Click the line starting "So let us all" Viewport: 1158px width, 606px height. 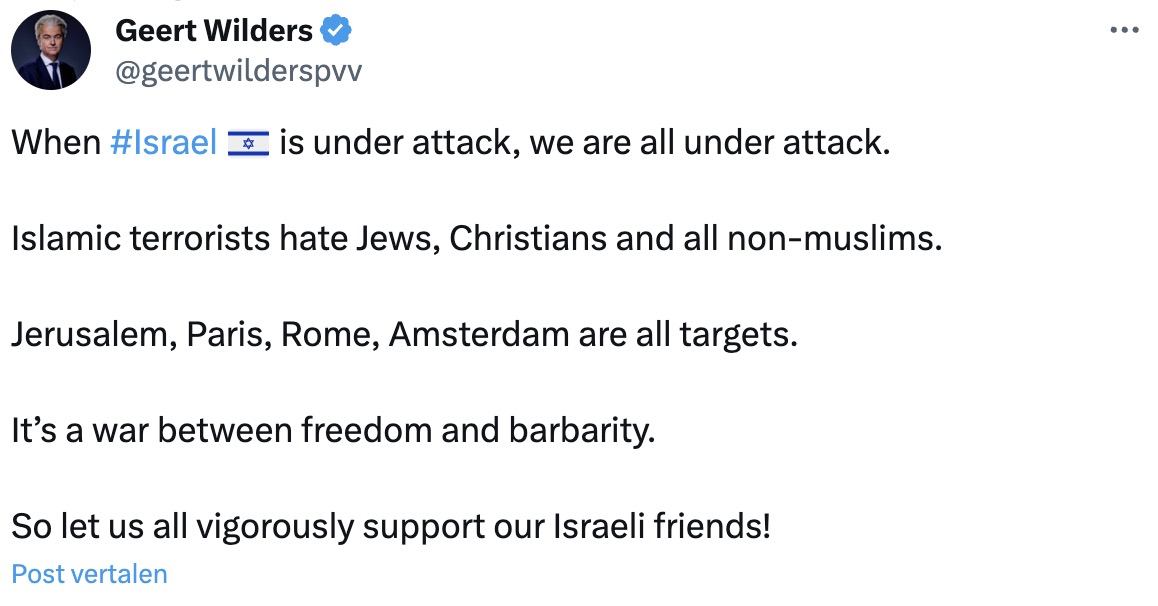point(390,526)
